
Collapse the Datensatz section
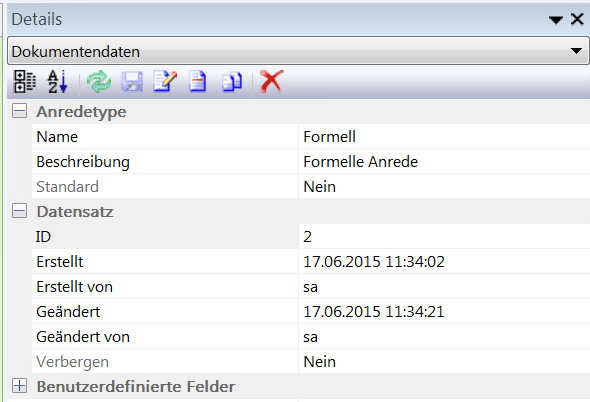(19, 211)
